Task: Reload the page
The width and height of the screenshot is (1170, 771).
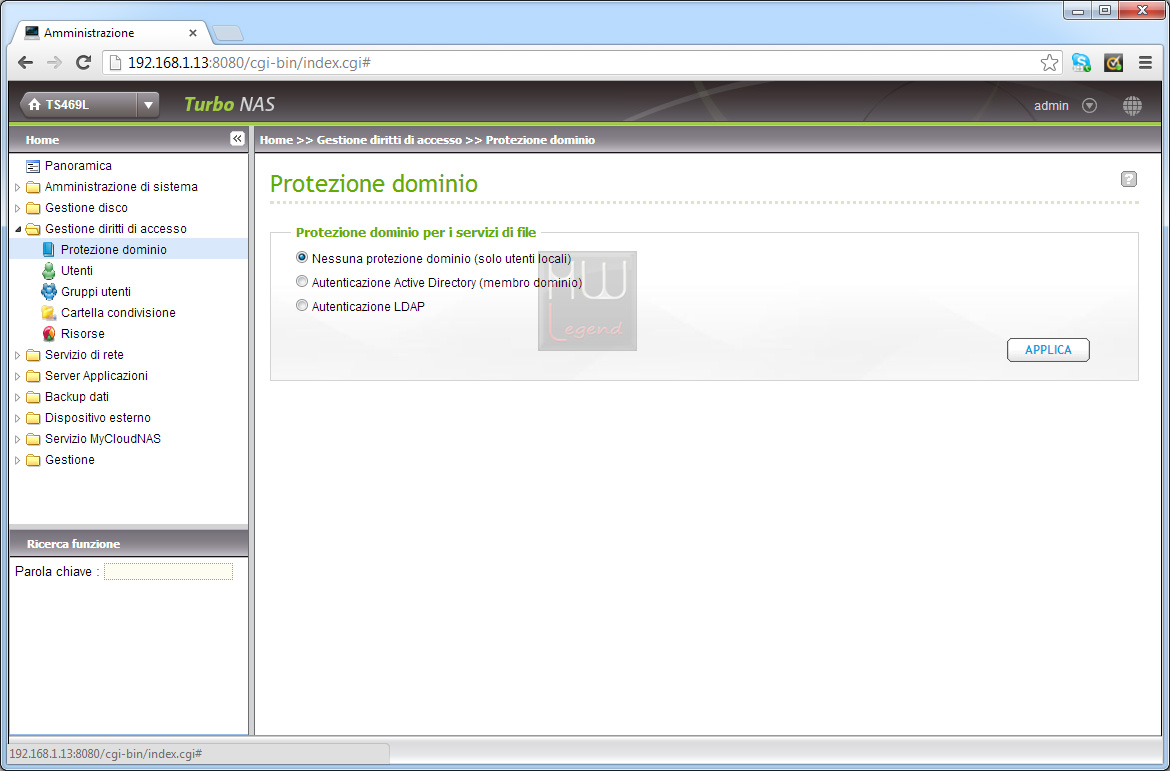Action: click(84, 63)
